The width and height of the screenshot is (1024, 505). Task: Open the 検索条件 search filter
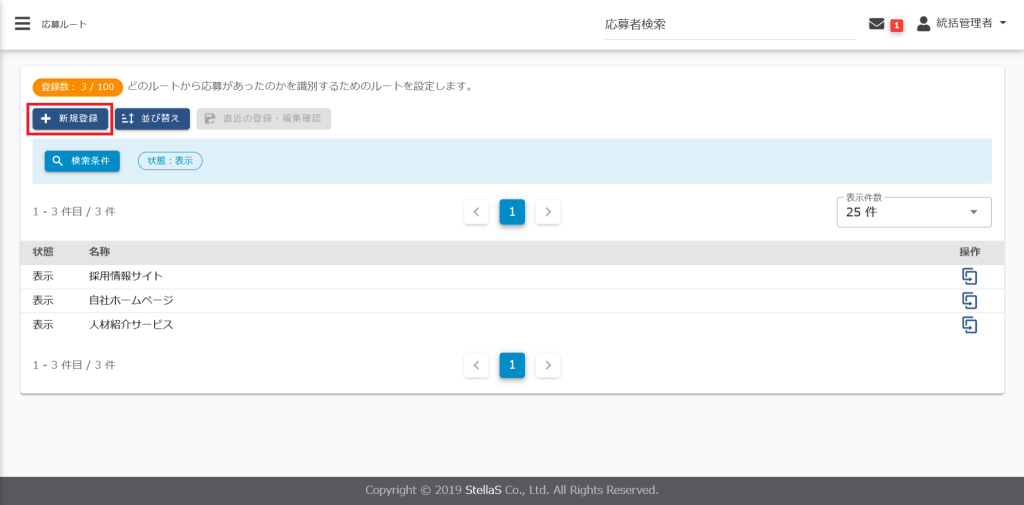click(82, 160)
